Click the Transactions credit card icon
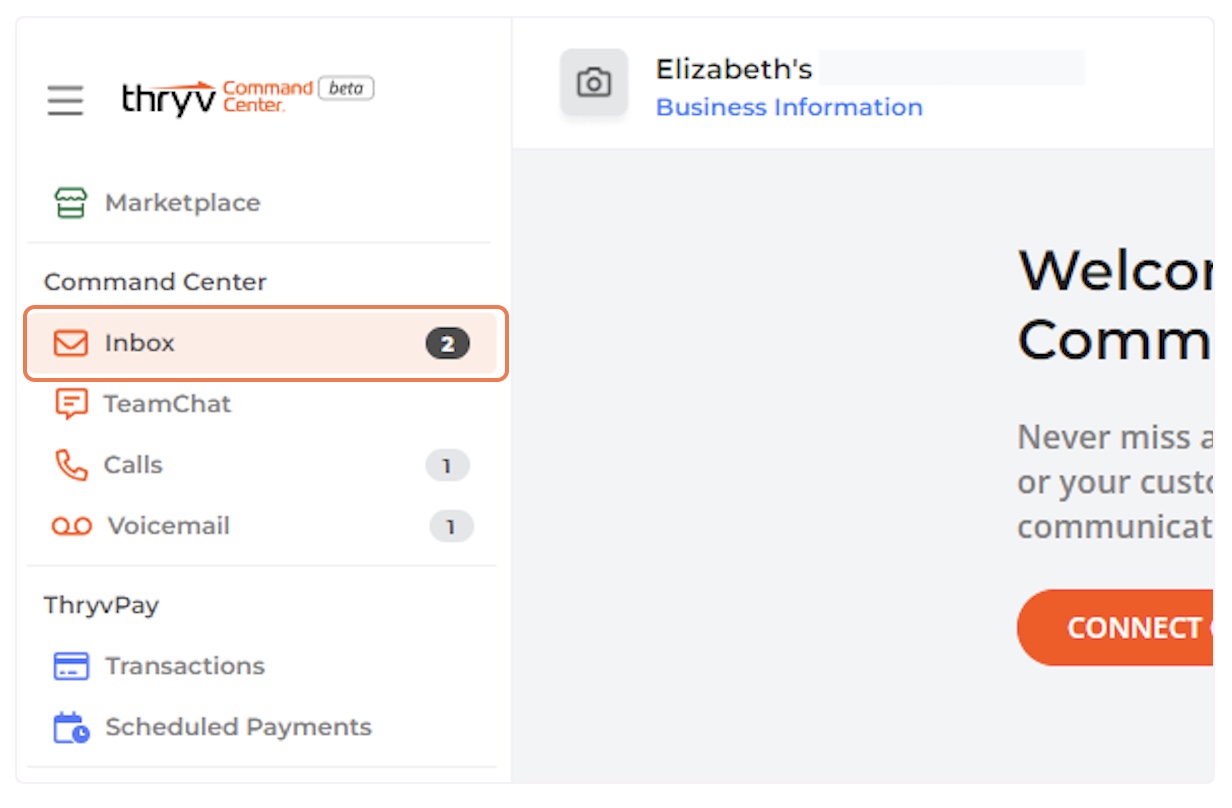 pyautogui.click(x=71, y=666)
